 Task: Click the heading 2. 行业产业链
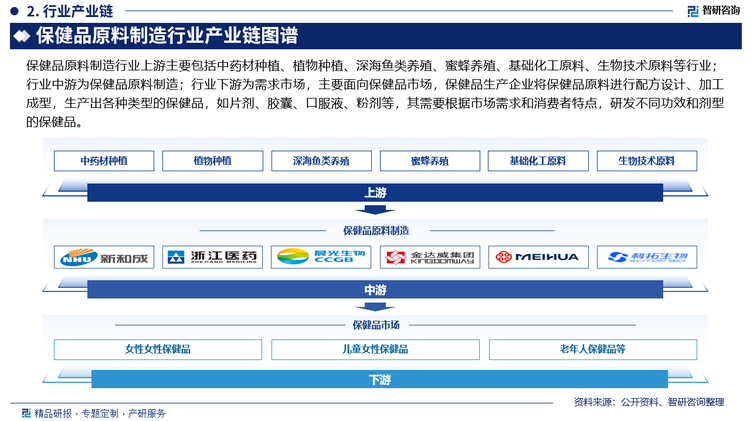tap(70, 11)
